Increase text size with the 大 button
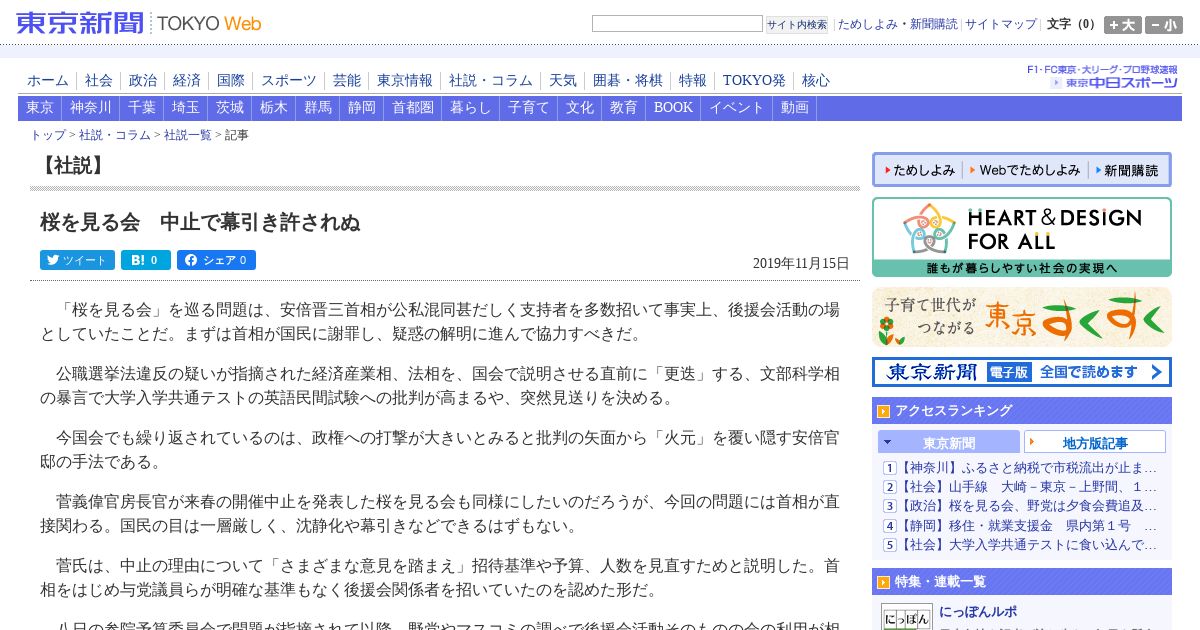Viewport: 1200px width, 630px height. 1122,25
